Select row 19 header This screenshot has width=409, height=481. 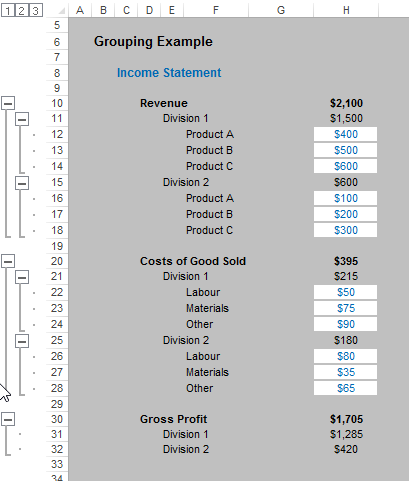tap(57, 246)
